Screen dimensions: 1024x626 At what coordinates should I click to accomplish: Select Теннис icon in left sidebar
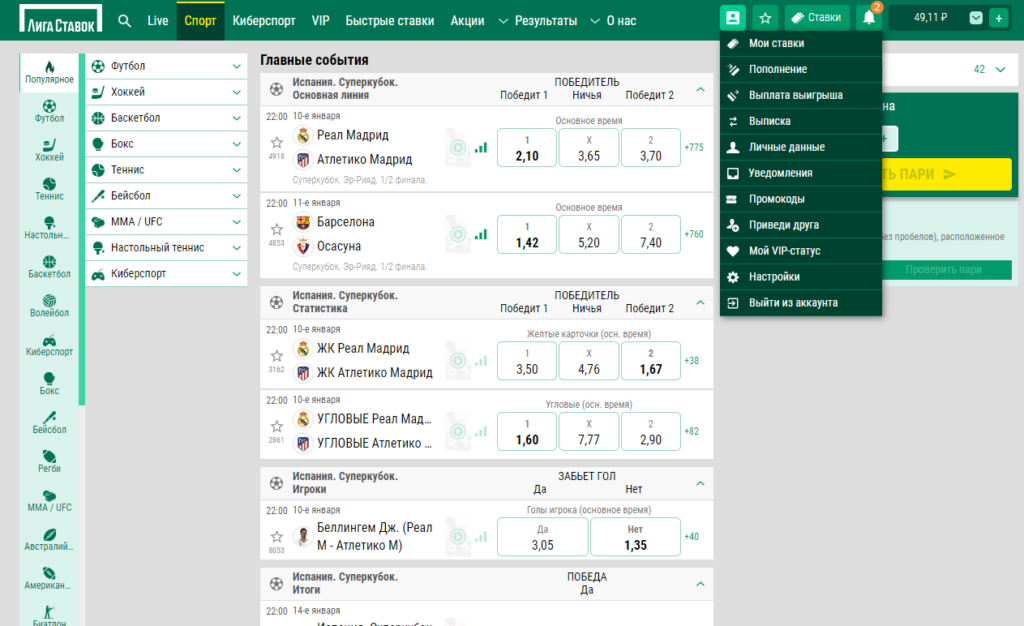click(50, 189)
